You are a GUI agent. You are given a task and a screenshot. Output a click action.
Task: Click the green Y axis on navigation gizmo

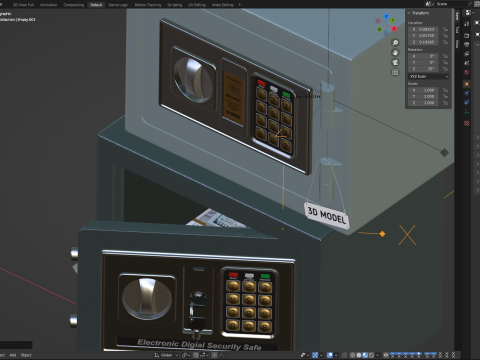click(393, 21)
